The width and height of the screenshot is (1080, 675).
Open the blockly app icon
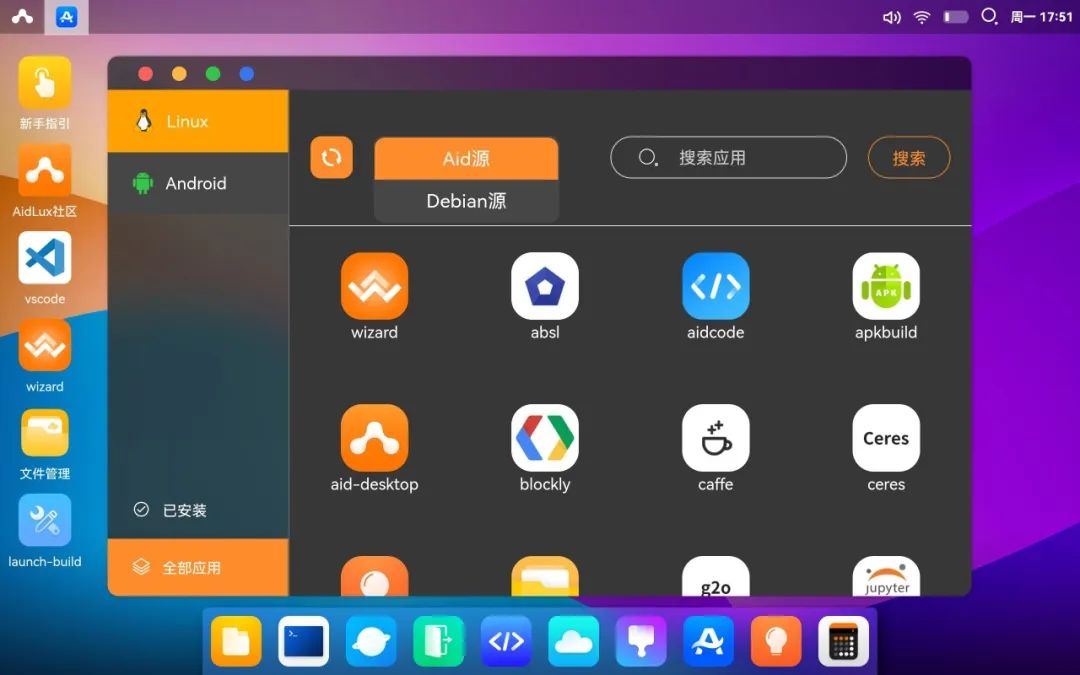(545, 438)
